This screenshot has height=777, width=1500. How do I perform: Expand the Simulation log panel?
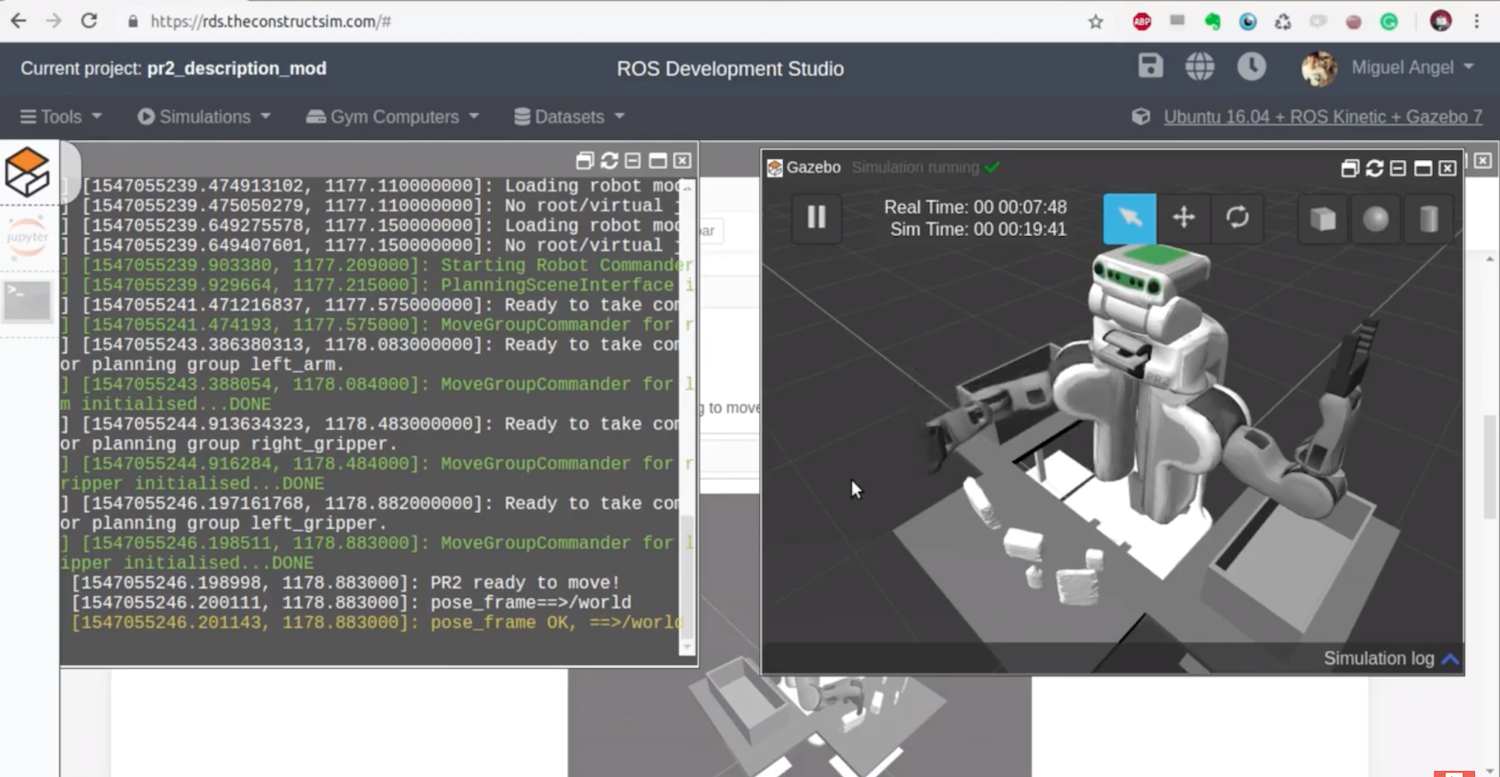pyautogui.click(x=1391, y=658)
